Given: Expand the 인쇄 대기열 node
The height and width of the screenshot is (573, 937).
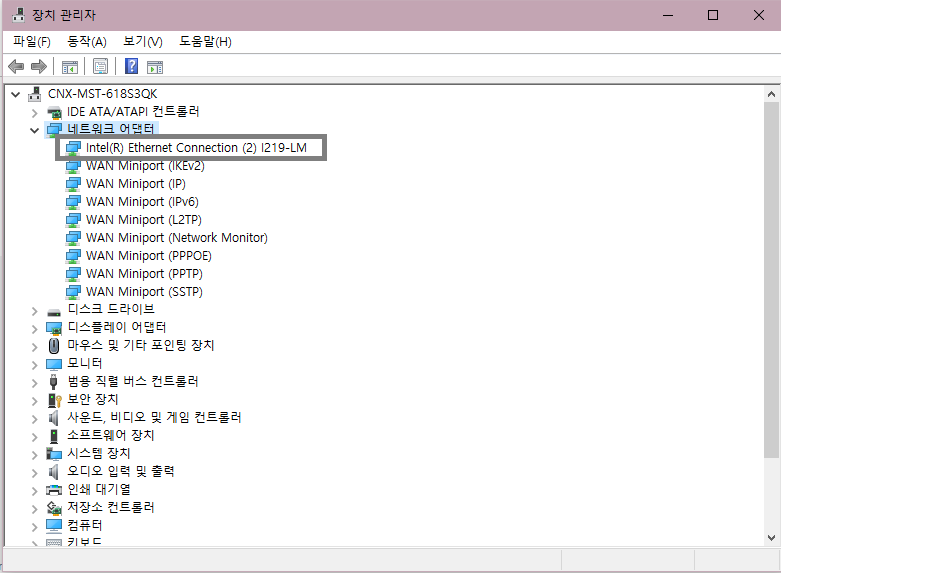Looking at the screenshot, I should pyautogui.click(x=34, y=491).
